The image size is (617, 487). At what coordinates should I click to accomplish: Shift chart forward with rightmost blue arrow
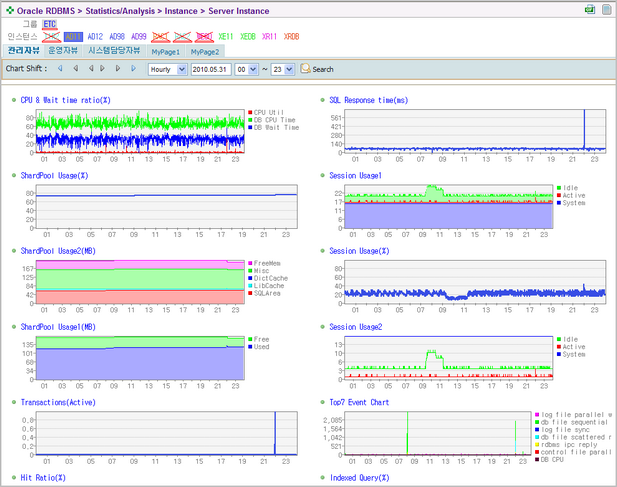[x=133, y=68]
